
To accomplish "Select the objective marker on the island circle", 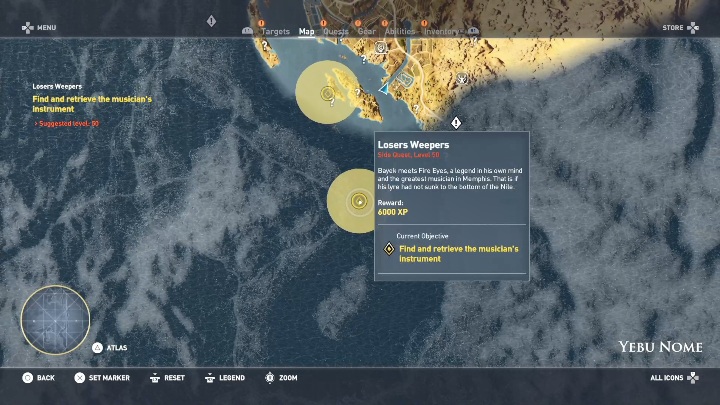I will click(x=327, y=94).
